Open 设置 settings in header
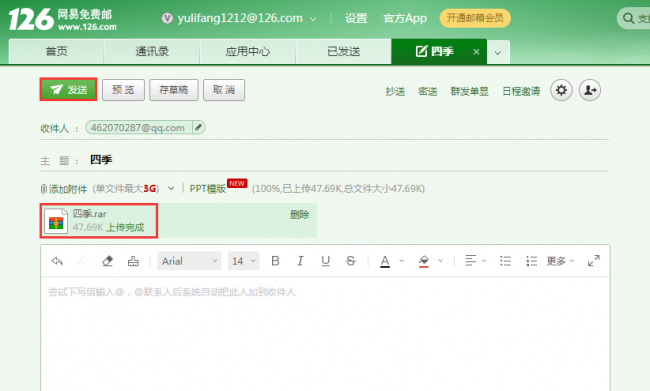 [x=356, y=18]
